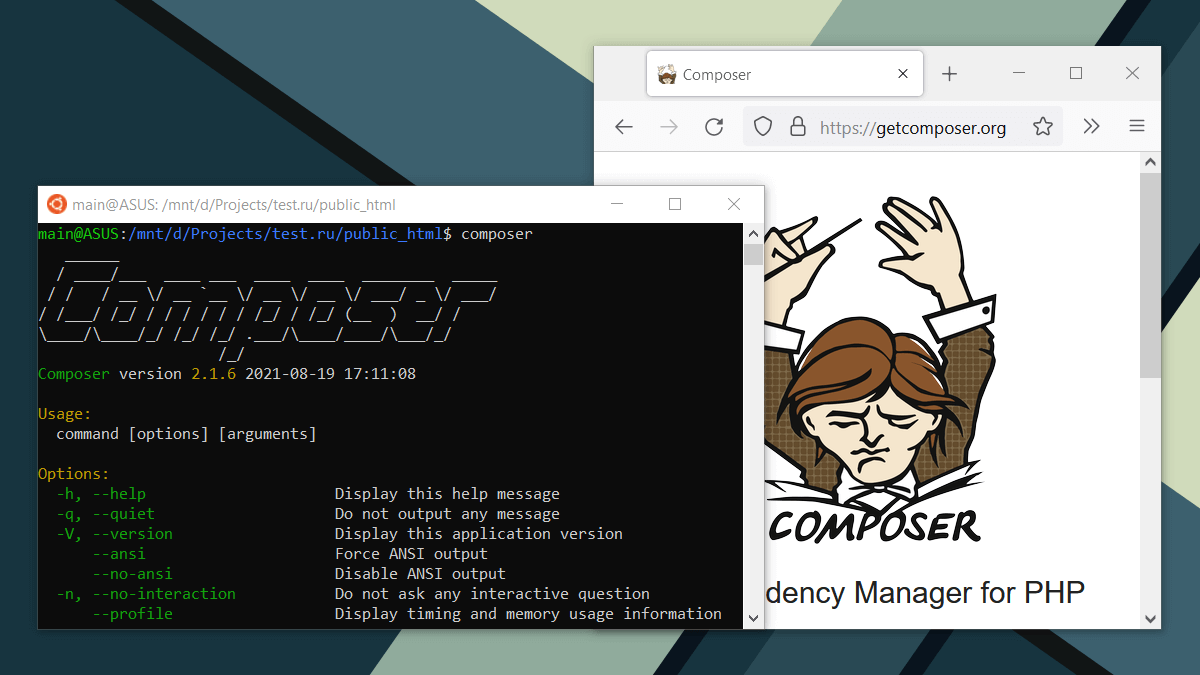The height and width of the screenshot is (675, 1200).
Task: Click the terminal scrollbar up arrow
Action: (x=753, y=233)
